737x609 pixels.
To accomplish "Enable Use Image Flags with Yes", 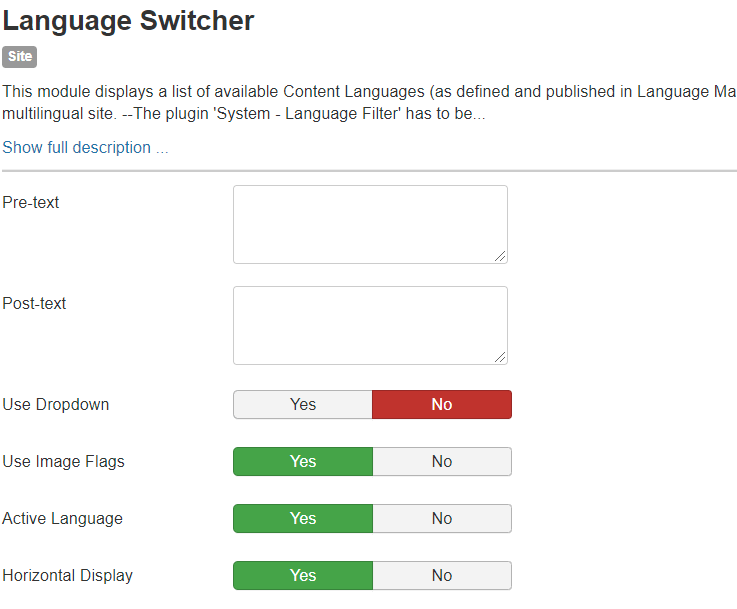I will (x=303, y=462).
